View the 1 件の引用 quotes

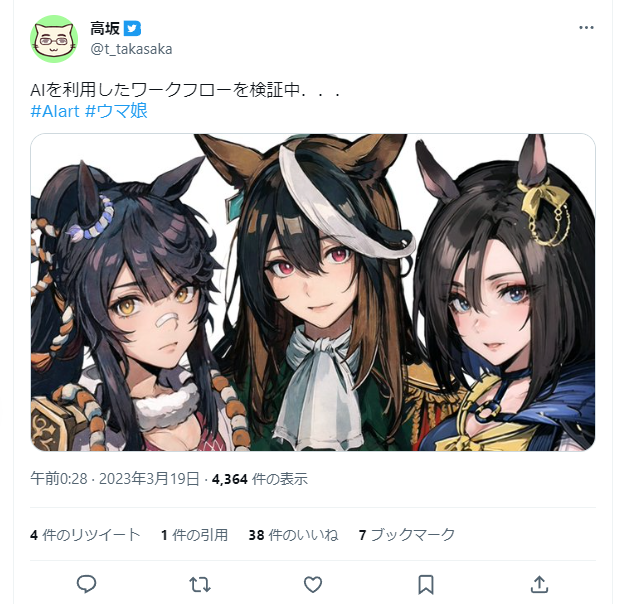click(x=194, y=535)
